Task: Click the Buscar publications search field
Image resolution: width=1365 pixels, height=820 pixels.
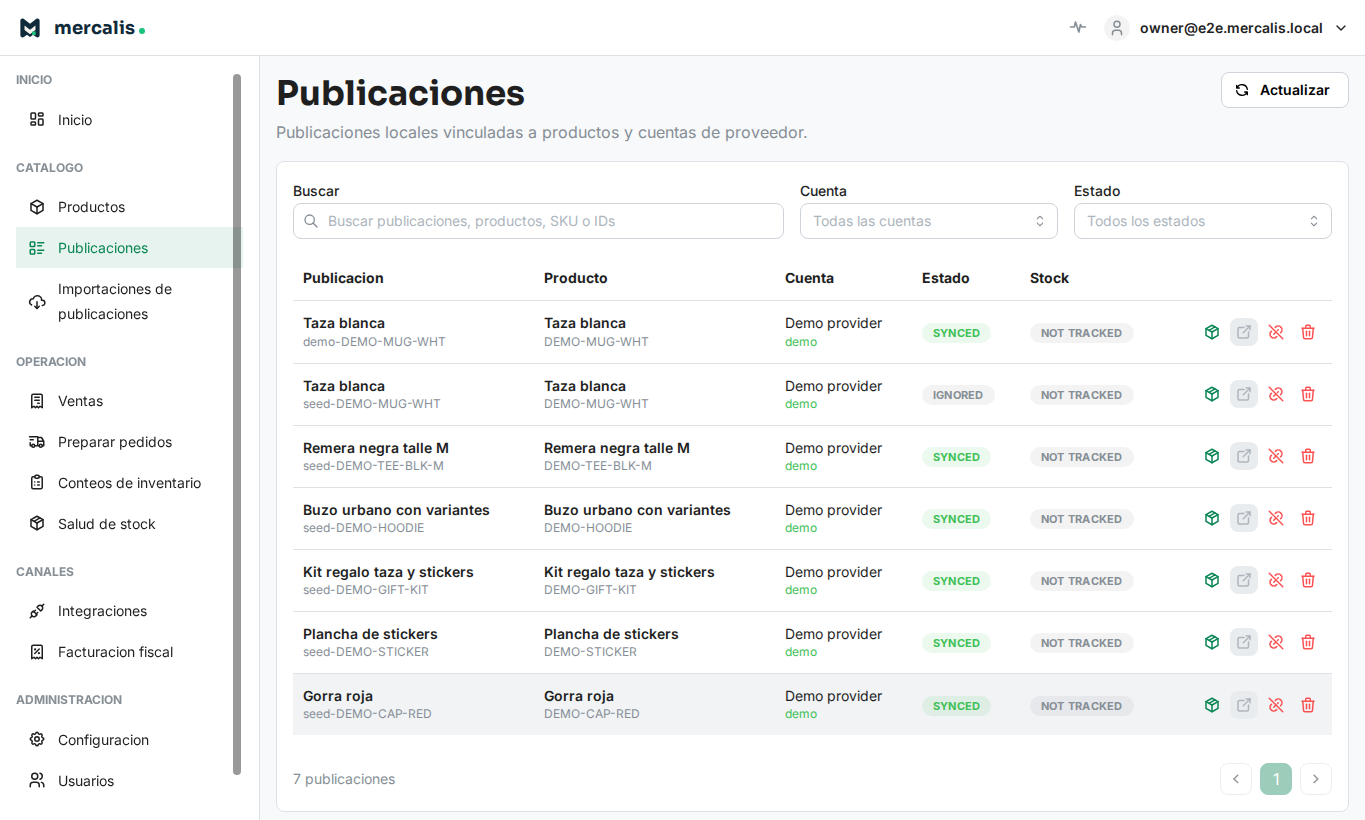Action: coord(538,221)
